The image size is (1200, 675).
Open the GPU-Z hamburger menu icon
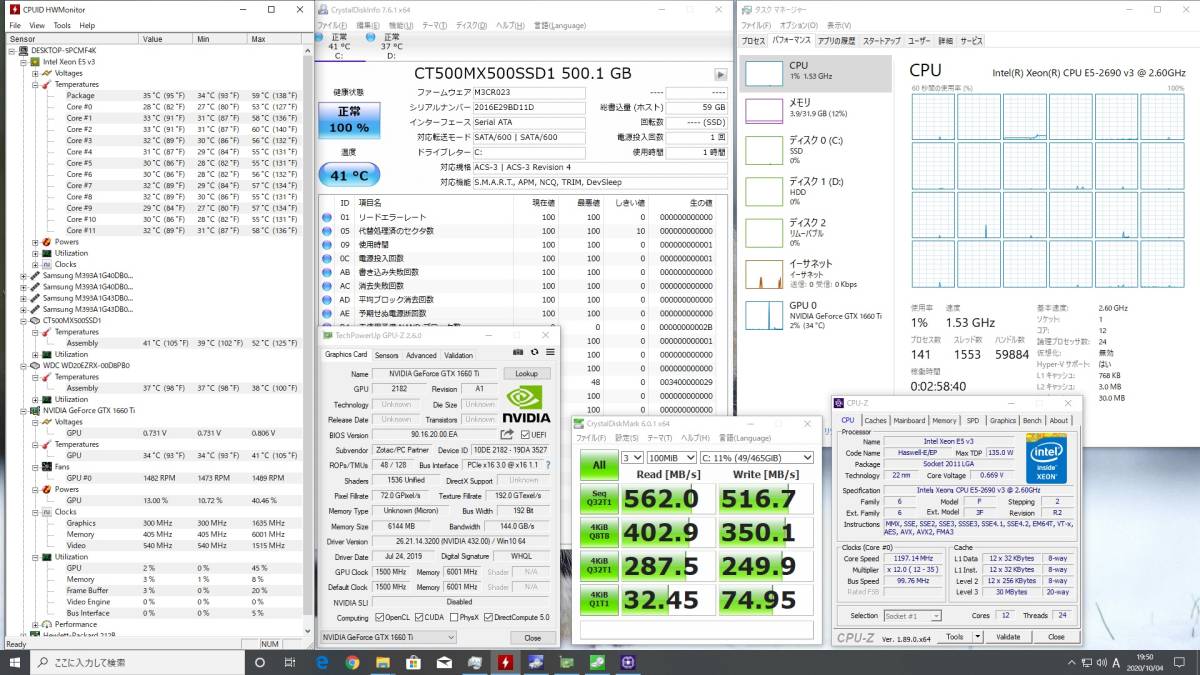tap(550, 352)
